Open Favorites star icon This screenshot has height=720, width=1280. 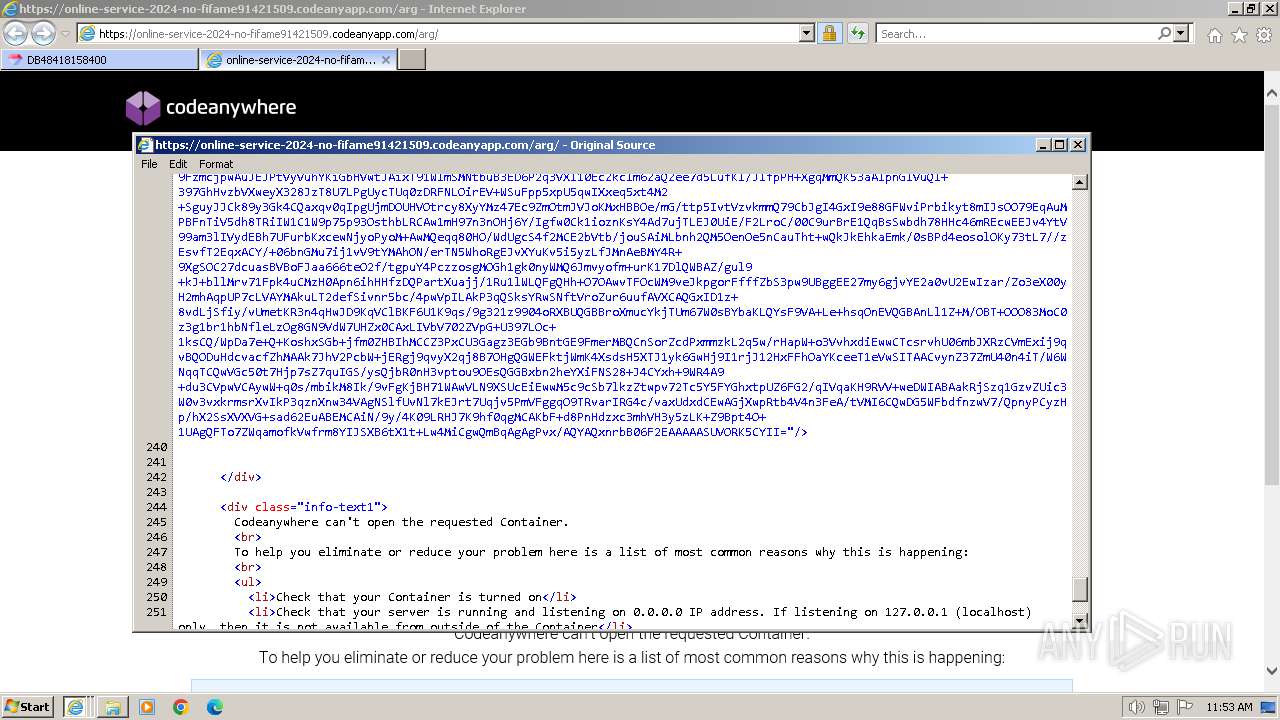tap(1239, 35)
